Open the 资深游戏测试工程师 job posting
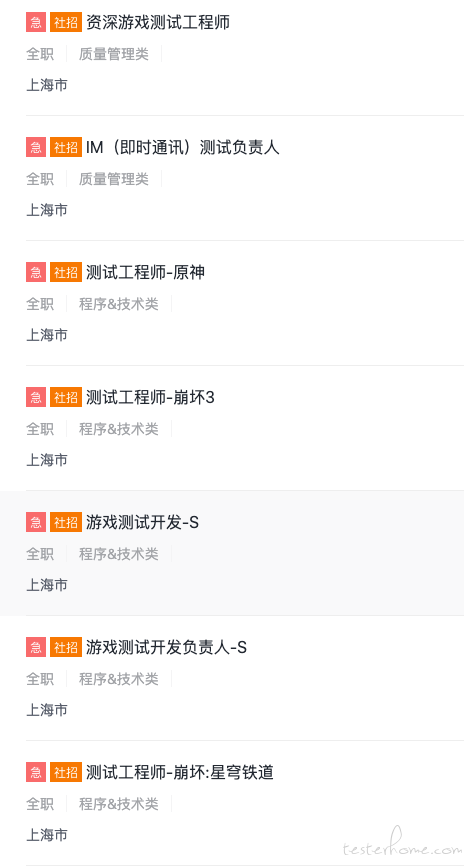This screenshot has width=464, height=867. (x=158, y=23)
